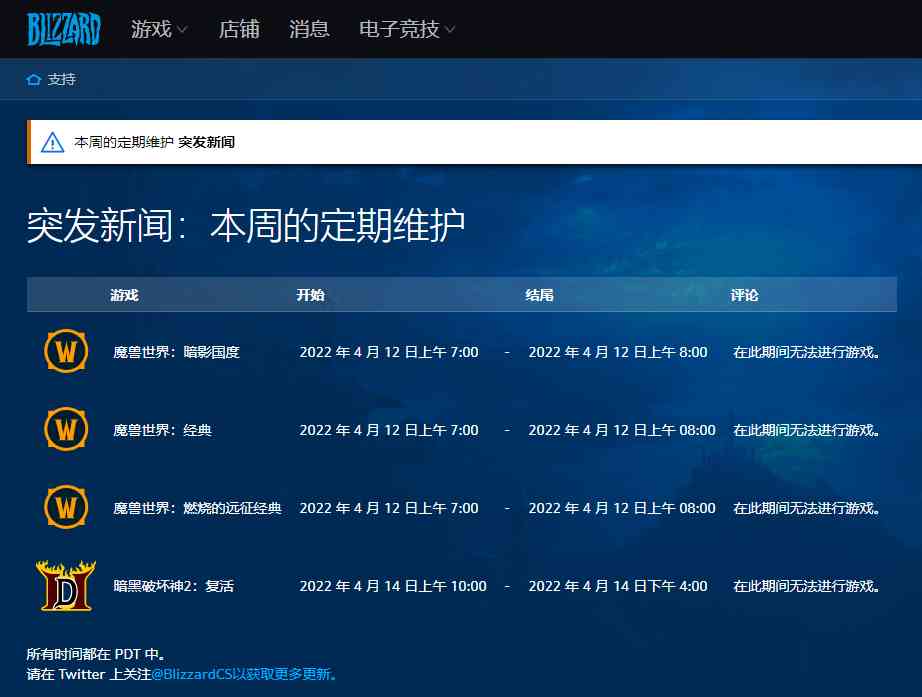Click the 暗影国度 row comment 在此期间无法进行游戏
Image resolution: width=922 pixels, height=697 pixels.
pos(806,352)
